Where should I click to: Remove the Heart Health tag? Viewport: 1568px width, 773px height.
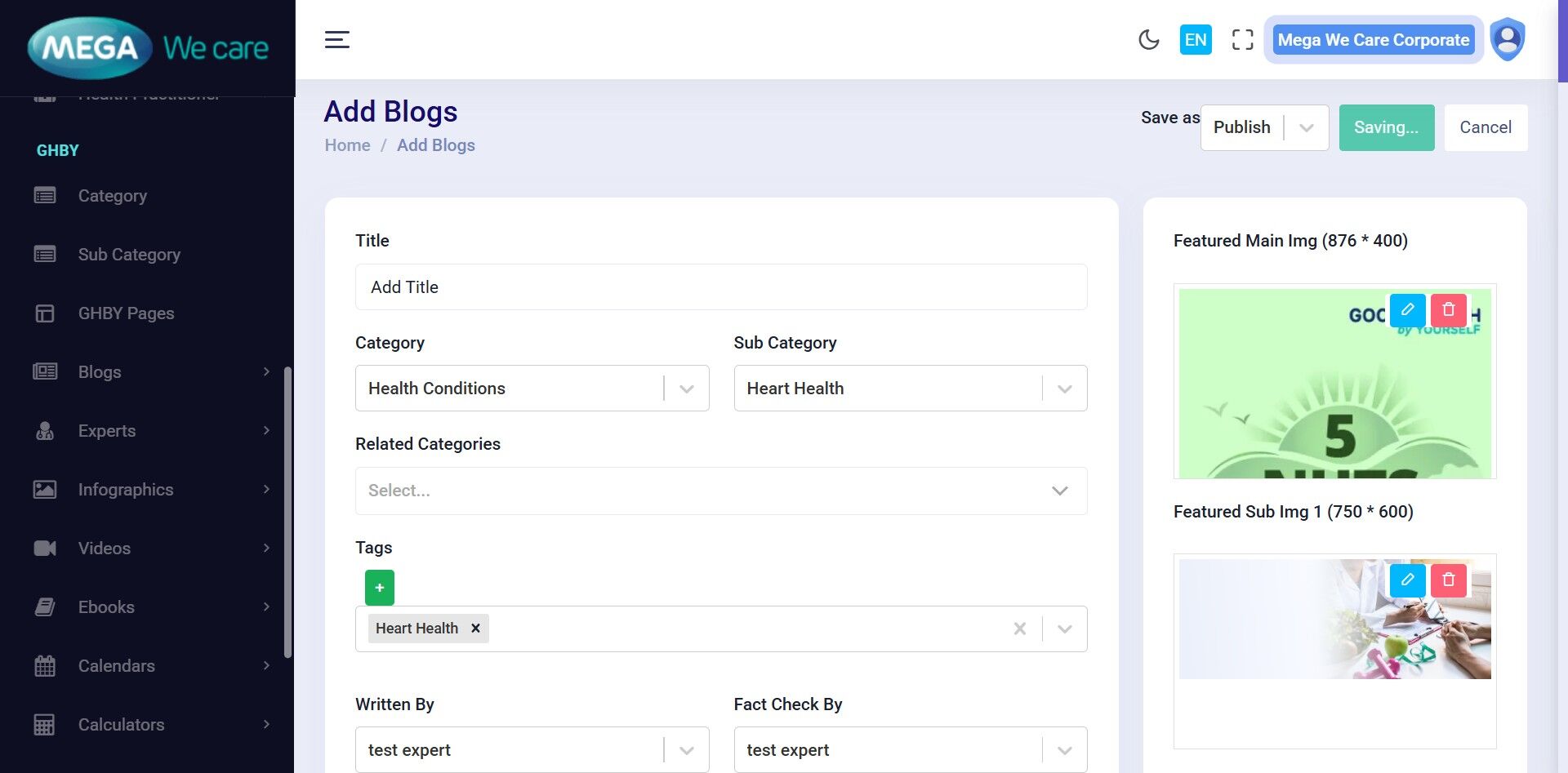(x=475, y=629)
